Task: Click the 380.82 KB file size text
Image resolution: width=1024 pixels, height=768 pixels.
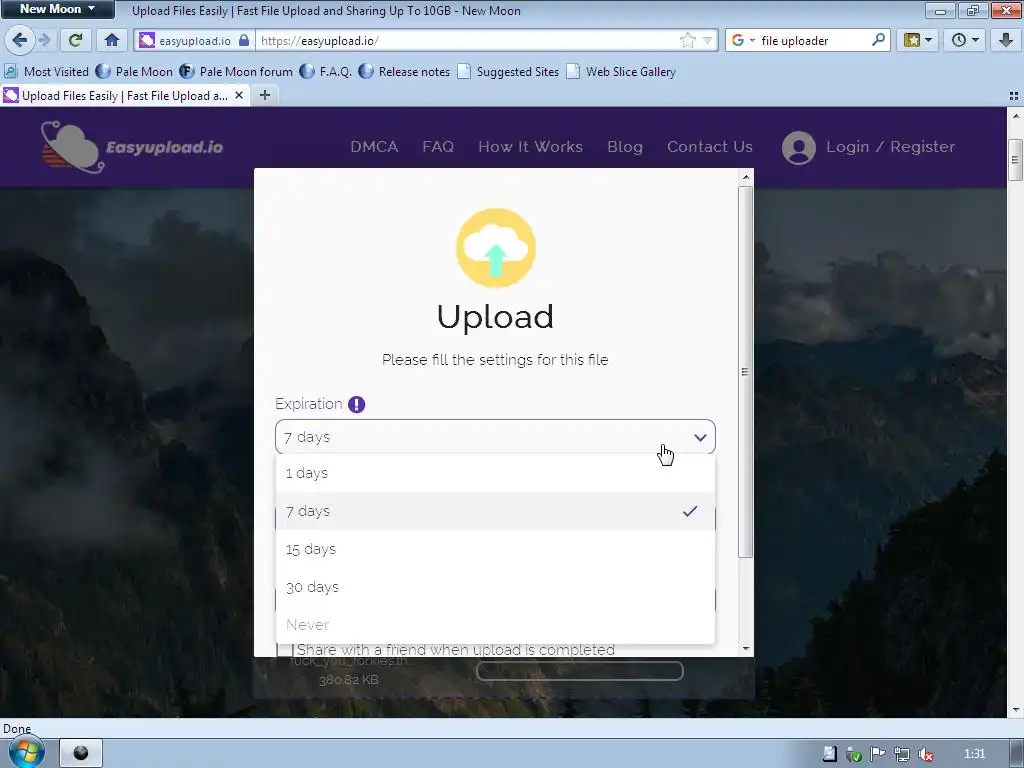Action: [349, 680]
